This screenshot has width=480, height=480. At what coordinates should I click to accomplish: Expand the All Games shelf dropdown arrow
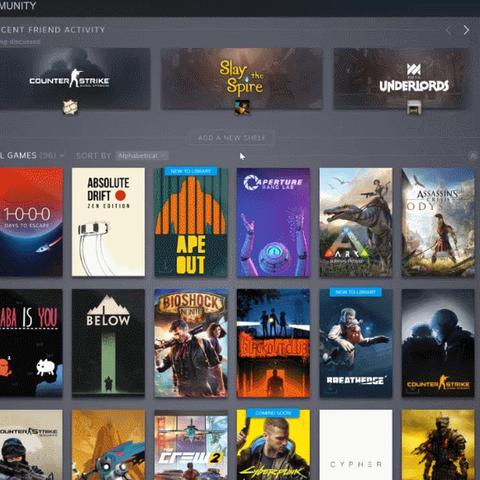point(62,156)
